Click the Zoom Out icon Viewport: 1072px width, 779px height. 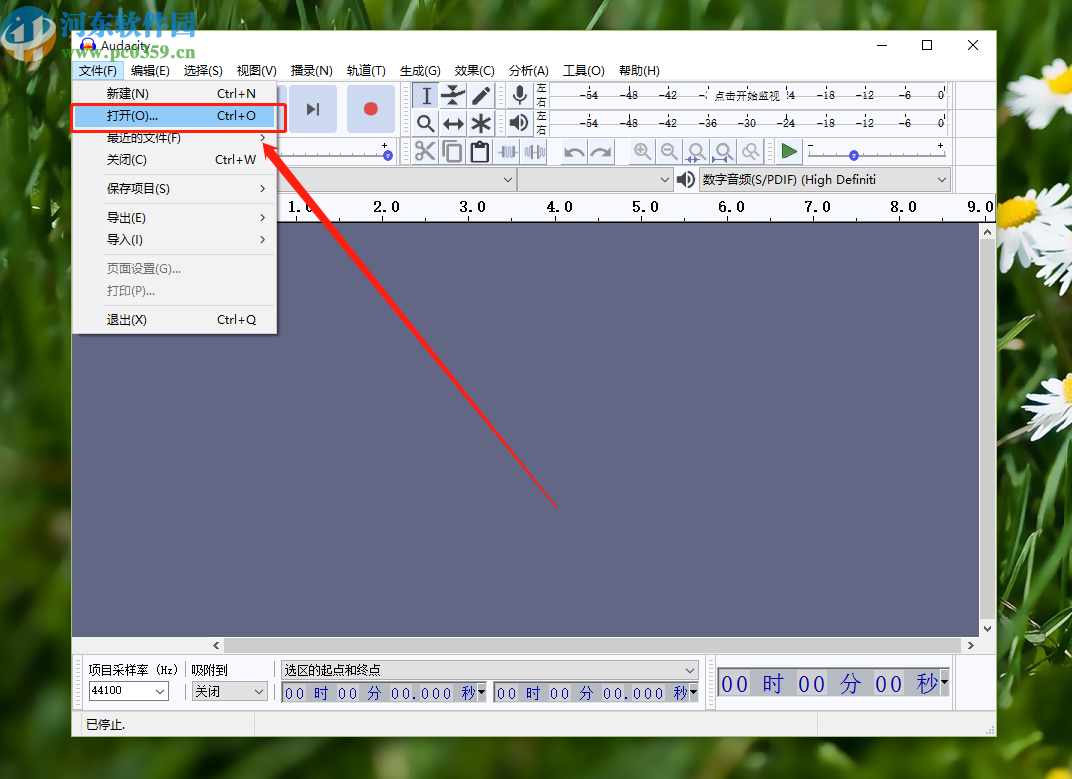click(x=669, y=151)
